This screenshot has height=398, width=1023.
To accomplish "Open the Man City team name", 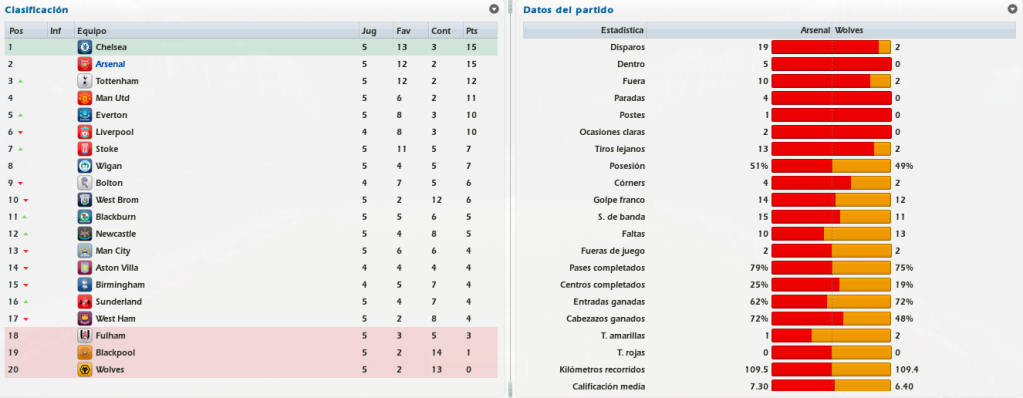I will [x=113, y=251].
